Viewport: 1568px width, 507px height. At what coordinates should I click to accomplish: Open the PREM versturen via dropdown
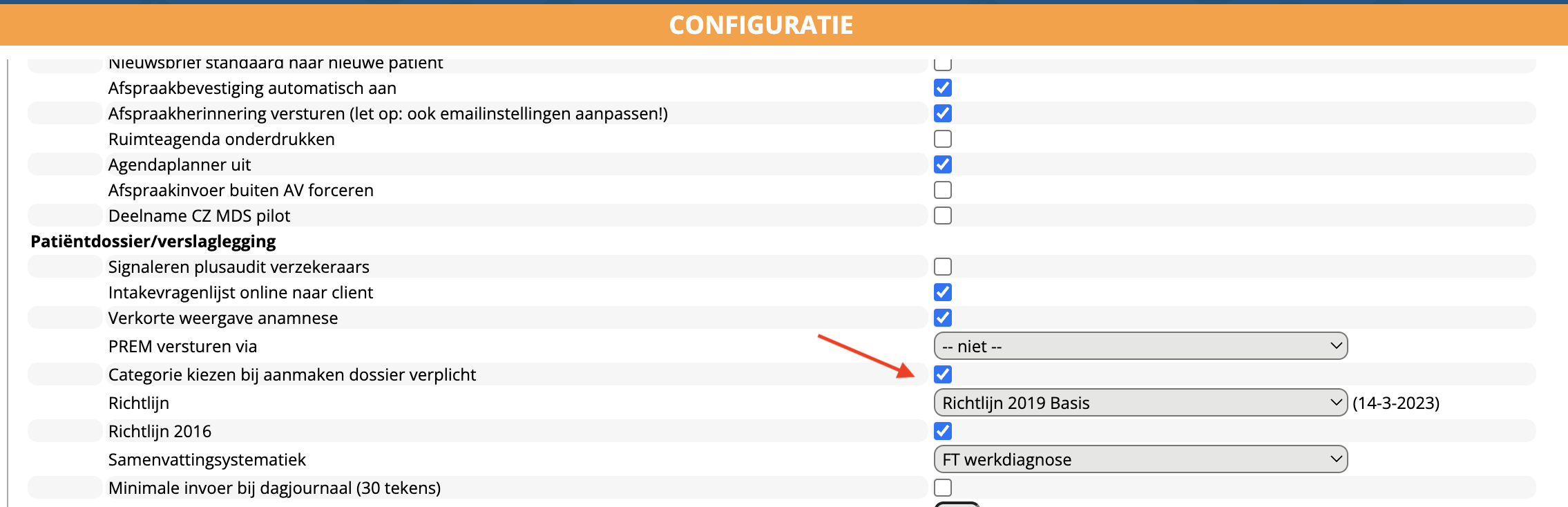pyautogui.click(x=1140, y=346)
